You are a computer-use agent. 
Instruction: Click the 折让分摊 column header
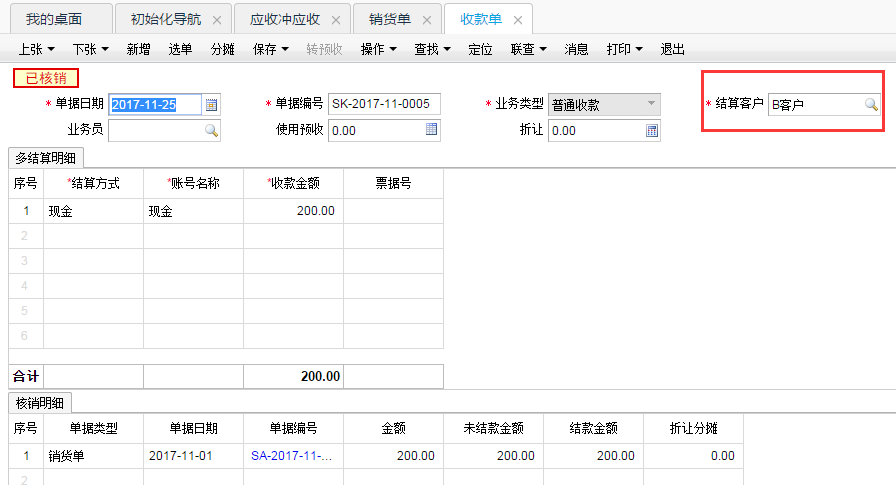tap(693, 428)
